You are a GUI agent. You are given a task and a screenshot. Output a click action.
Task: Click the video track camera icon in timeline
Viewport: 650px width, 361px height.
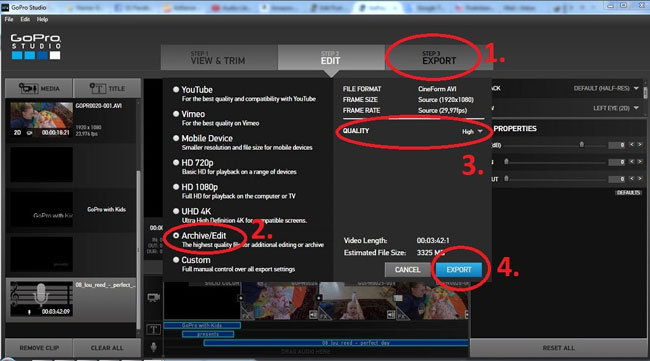(x=154, y=297)
